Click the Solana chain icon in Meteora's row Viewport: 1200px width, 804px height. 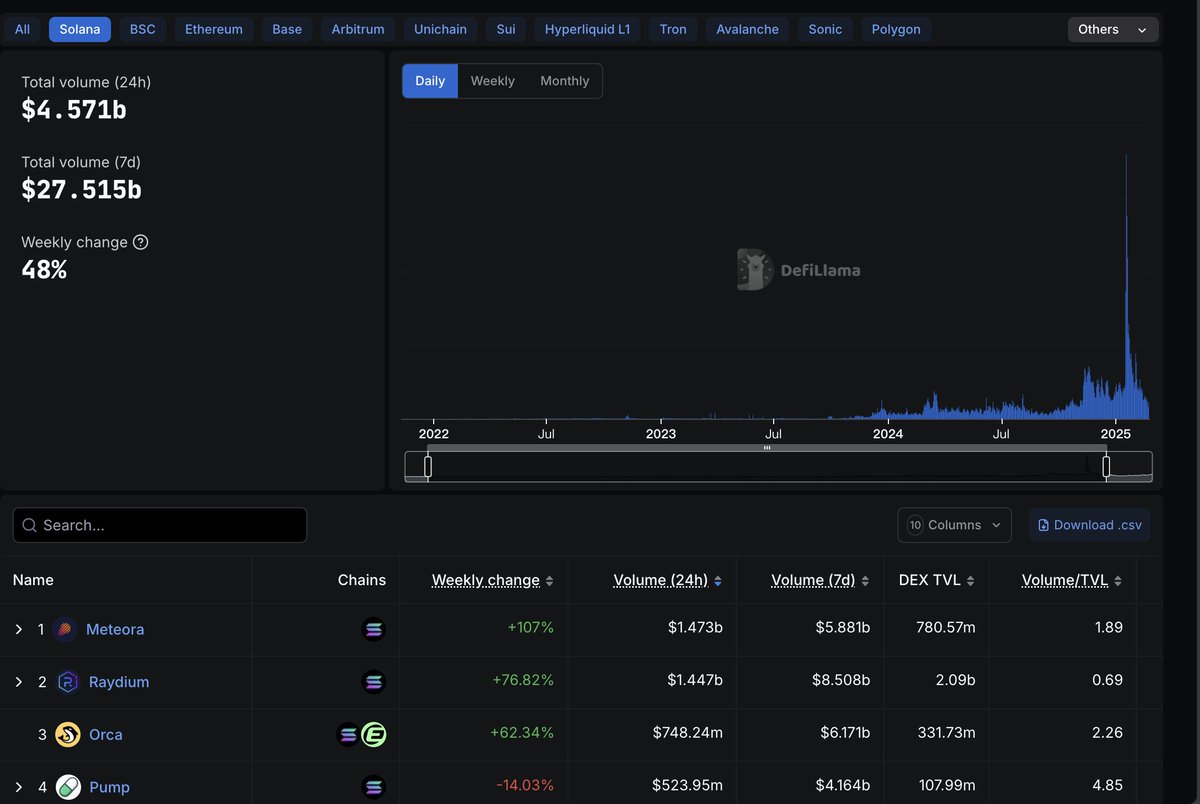[x=374, y=629]
